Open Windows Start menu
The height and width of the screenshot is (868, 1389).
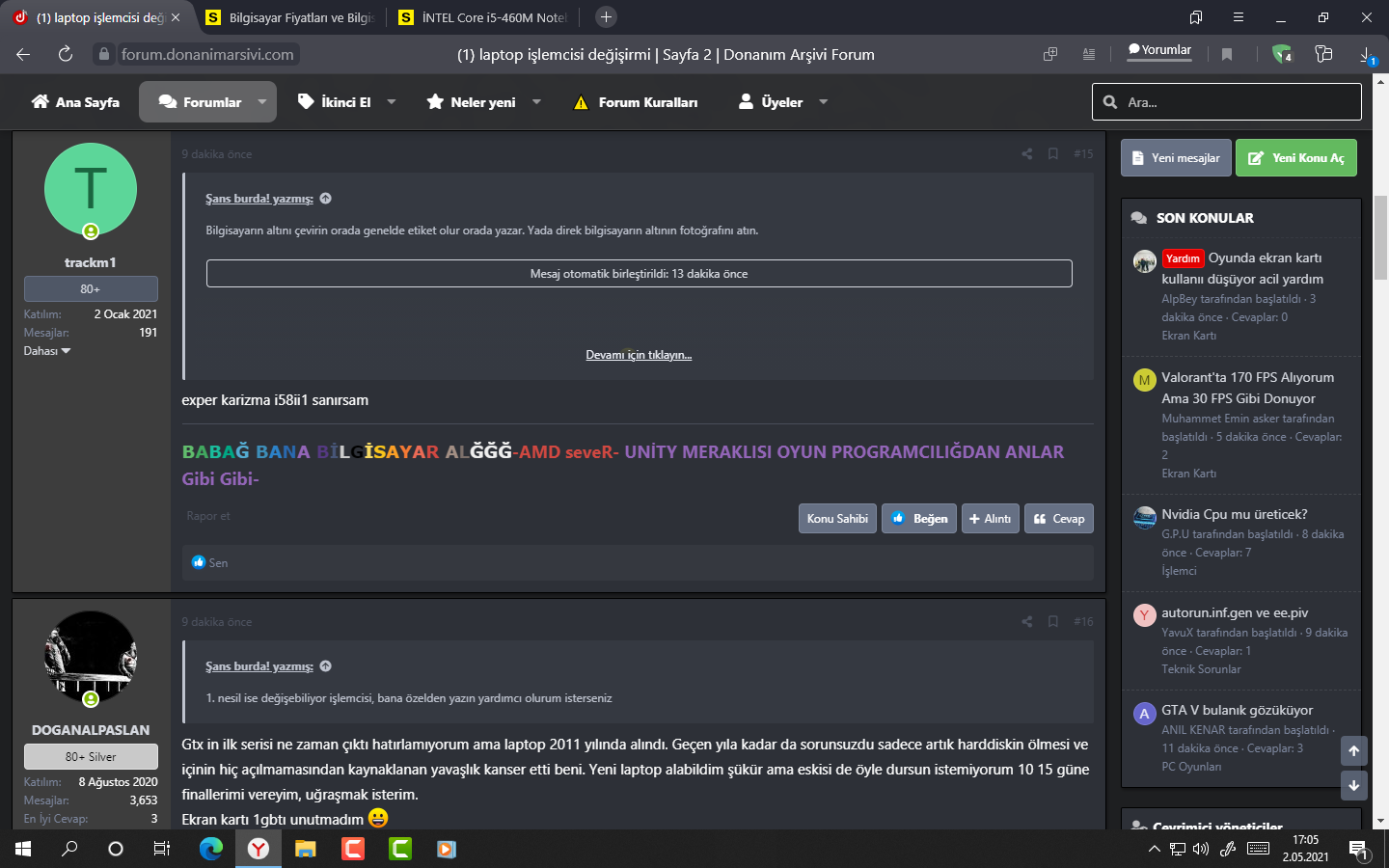[23, 849]
